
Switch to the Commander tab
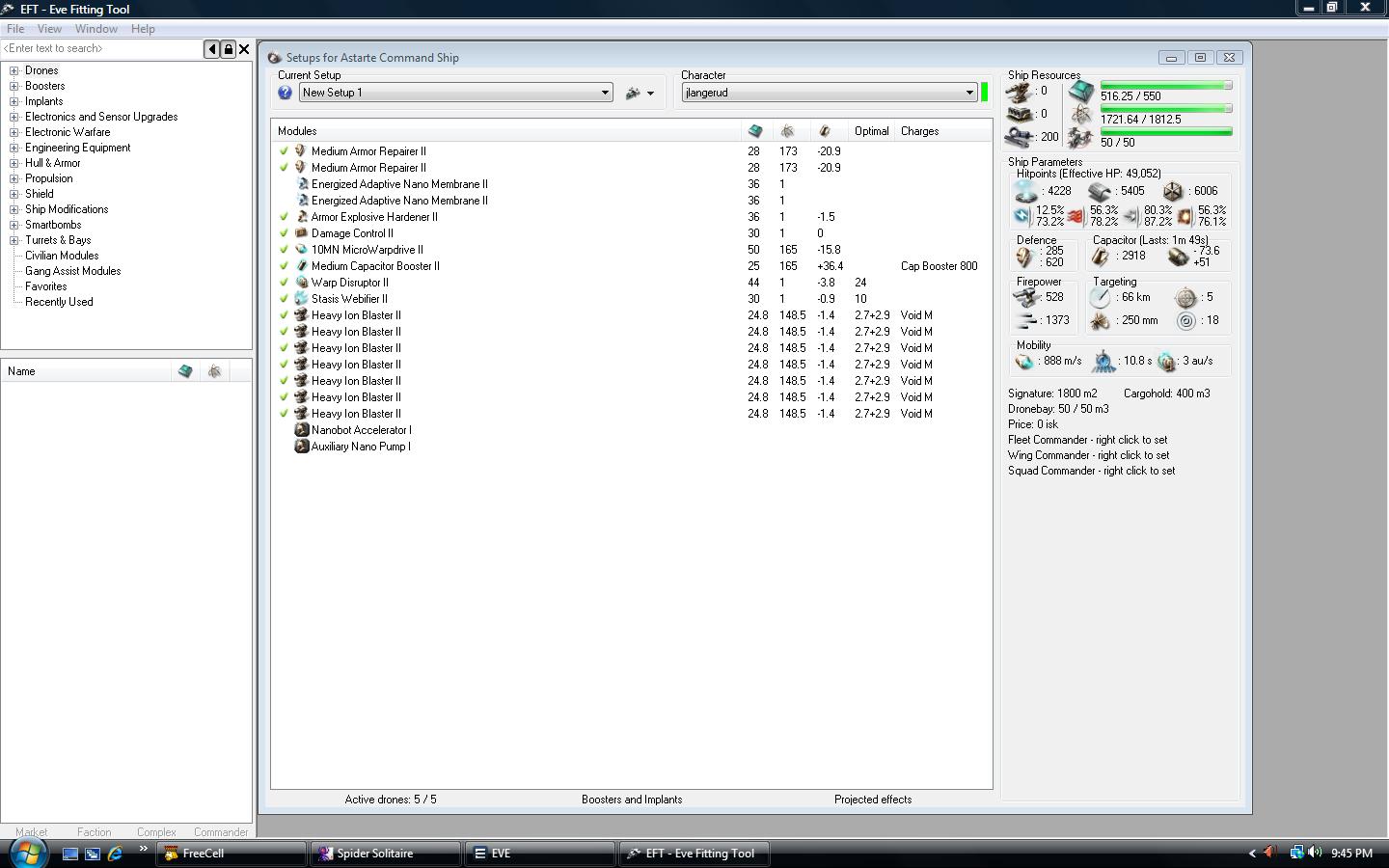(x=221, y=831)
